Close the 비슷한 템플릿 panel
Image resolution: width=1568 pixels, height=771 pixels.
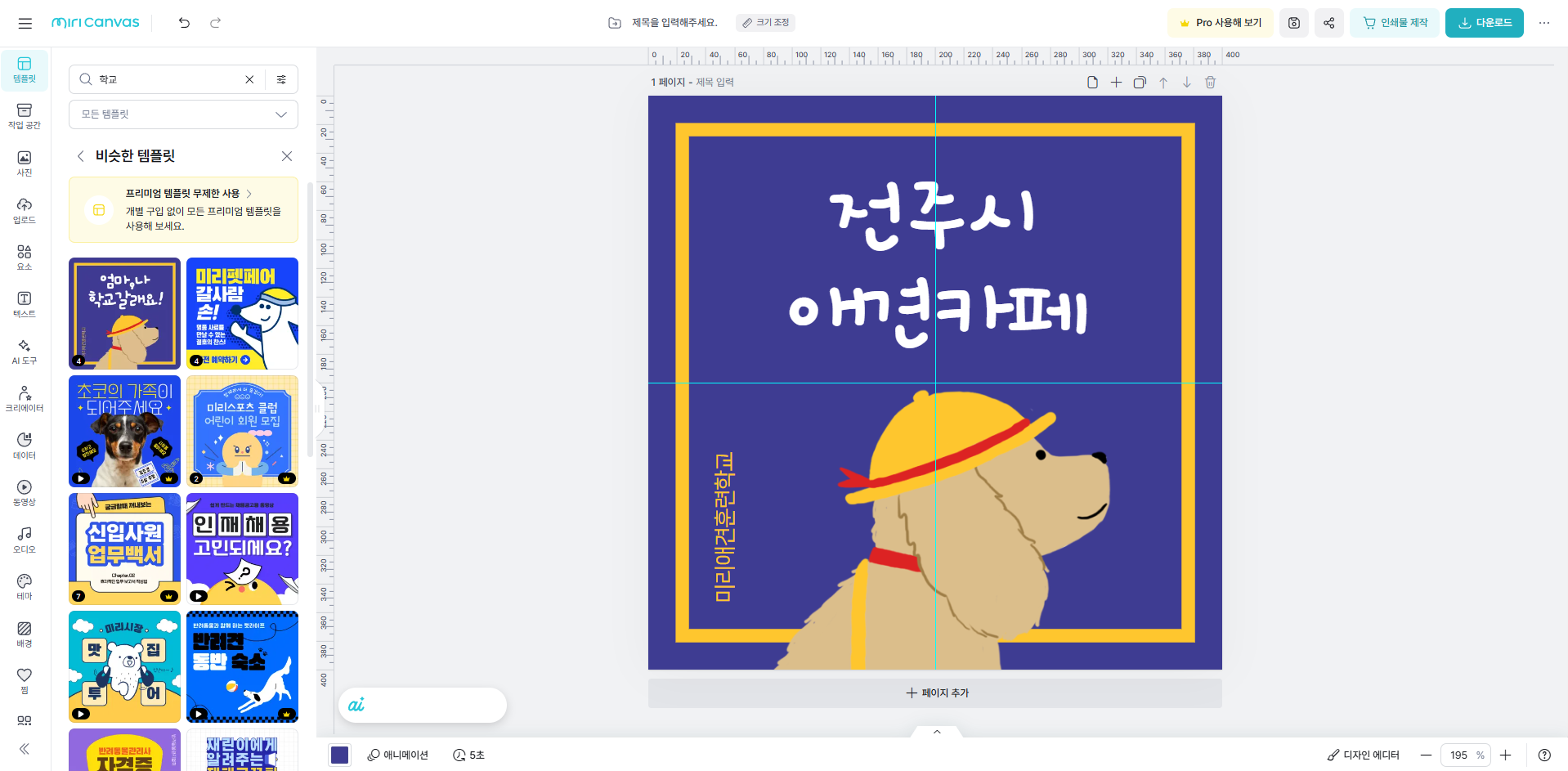(x=287, y=156)
